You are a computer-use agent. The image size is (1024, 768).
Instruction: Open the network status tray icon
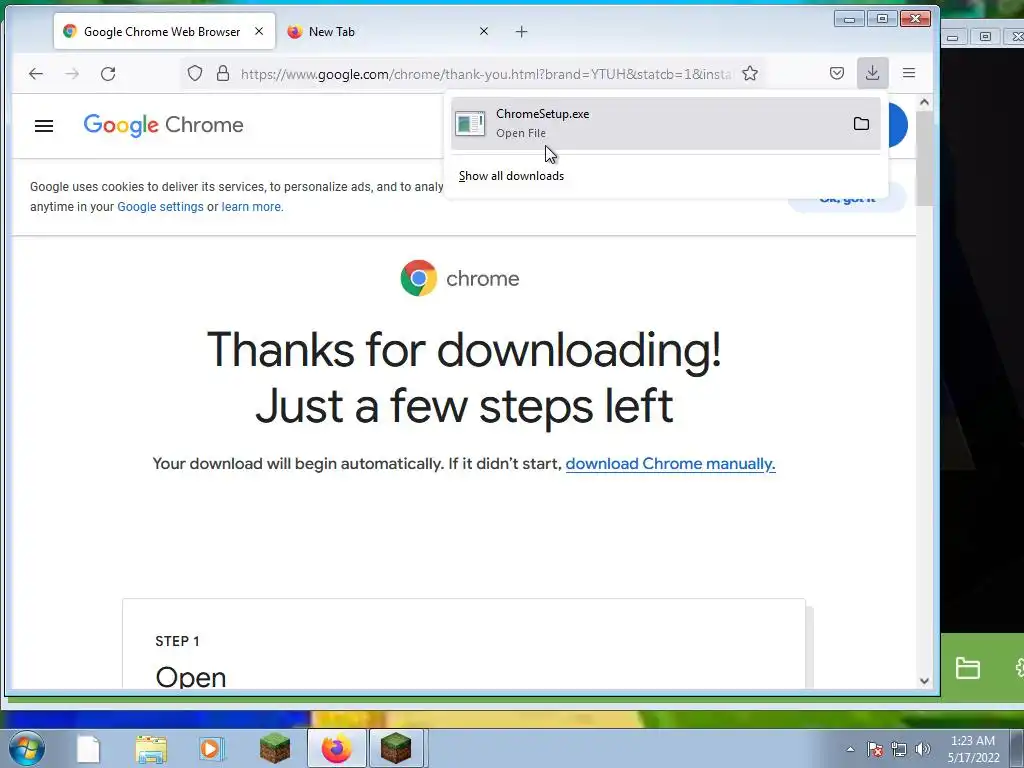pos(899,749)
